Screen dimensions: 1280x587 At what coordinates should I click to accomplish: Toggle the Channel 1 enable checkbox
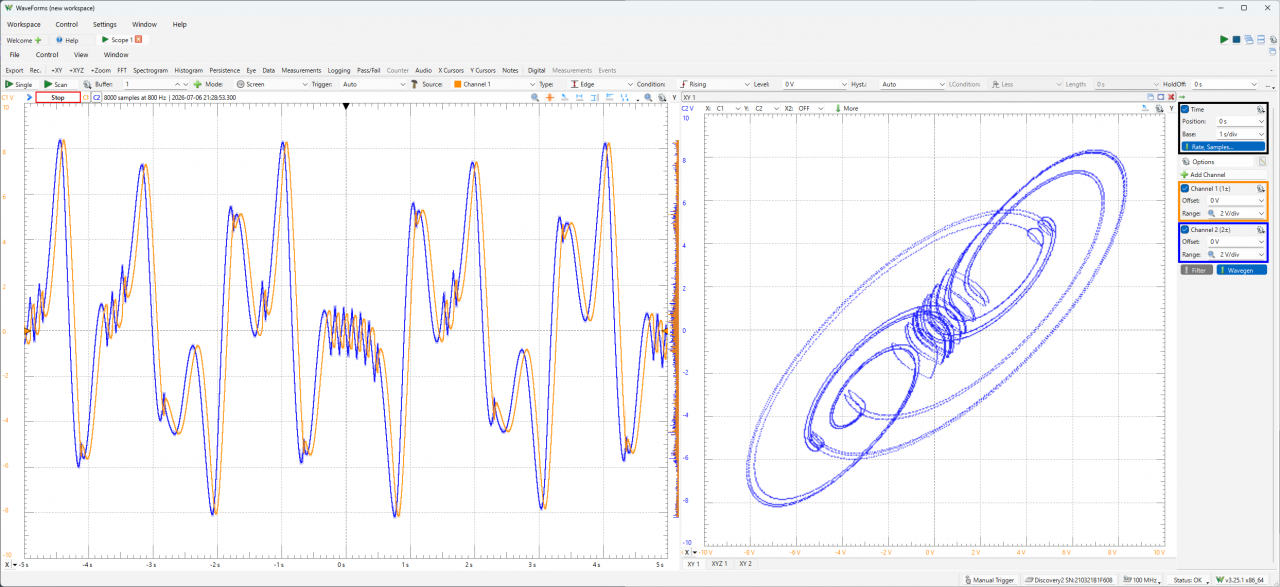pyautogui.click(x=1185, y=188)
